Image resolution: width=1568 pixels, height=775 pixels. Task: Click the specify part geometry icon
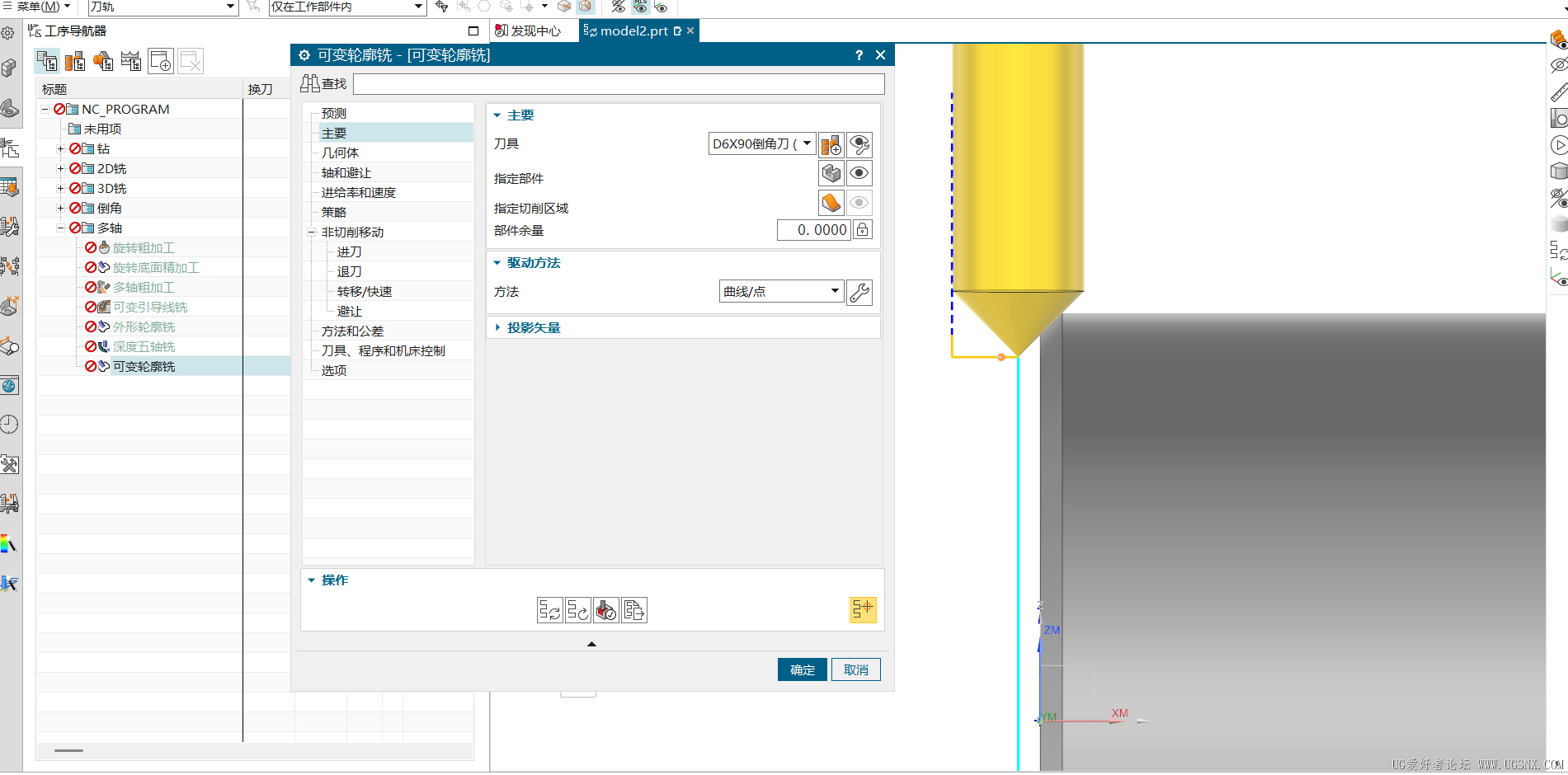click(831, 174)
